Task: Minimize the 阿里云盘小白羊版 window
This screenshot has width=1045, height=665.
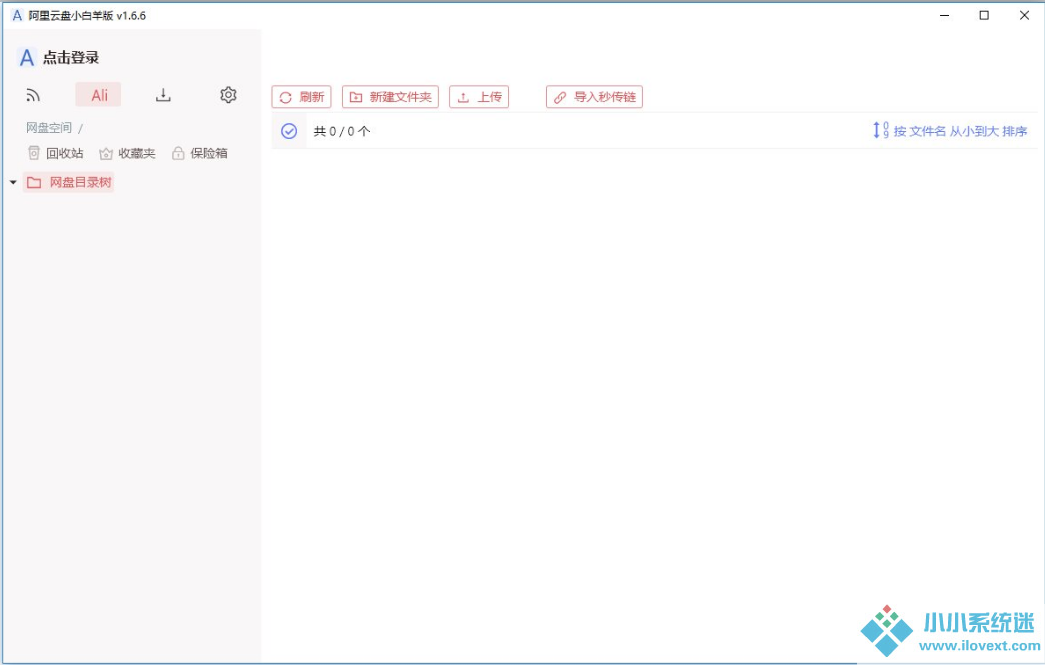Action: [x=944, y=15]
